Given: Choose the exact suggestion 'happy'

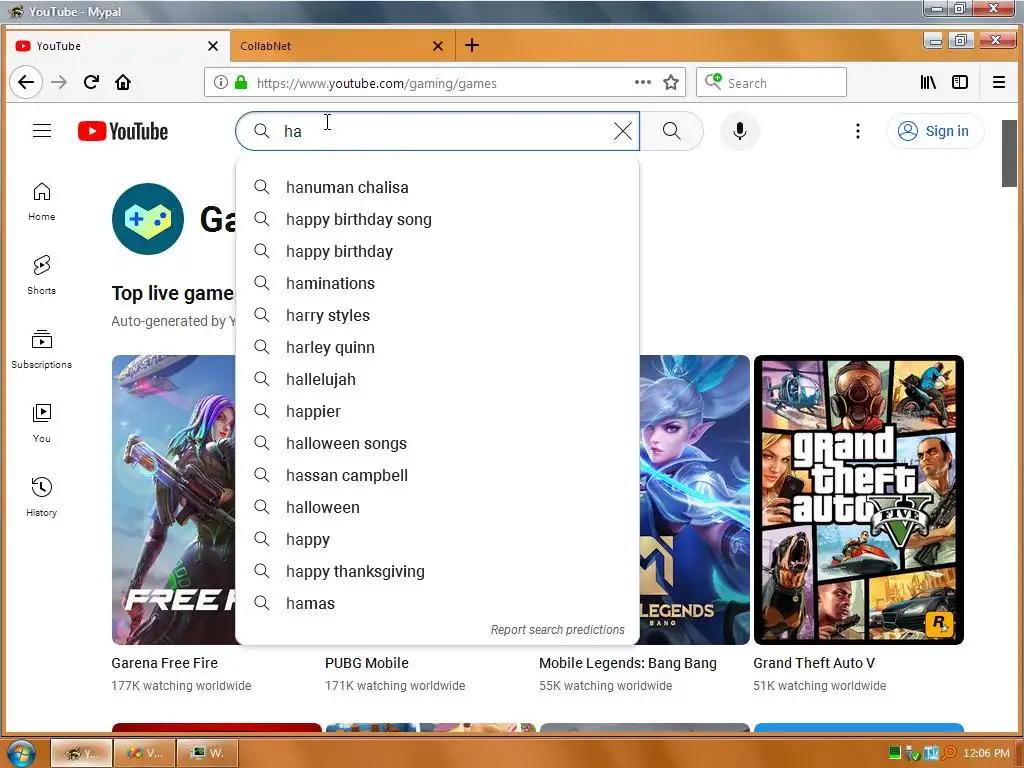Looking at the screenshot, I should [x=437, y=539].
